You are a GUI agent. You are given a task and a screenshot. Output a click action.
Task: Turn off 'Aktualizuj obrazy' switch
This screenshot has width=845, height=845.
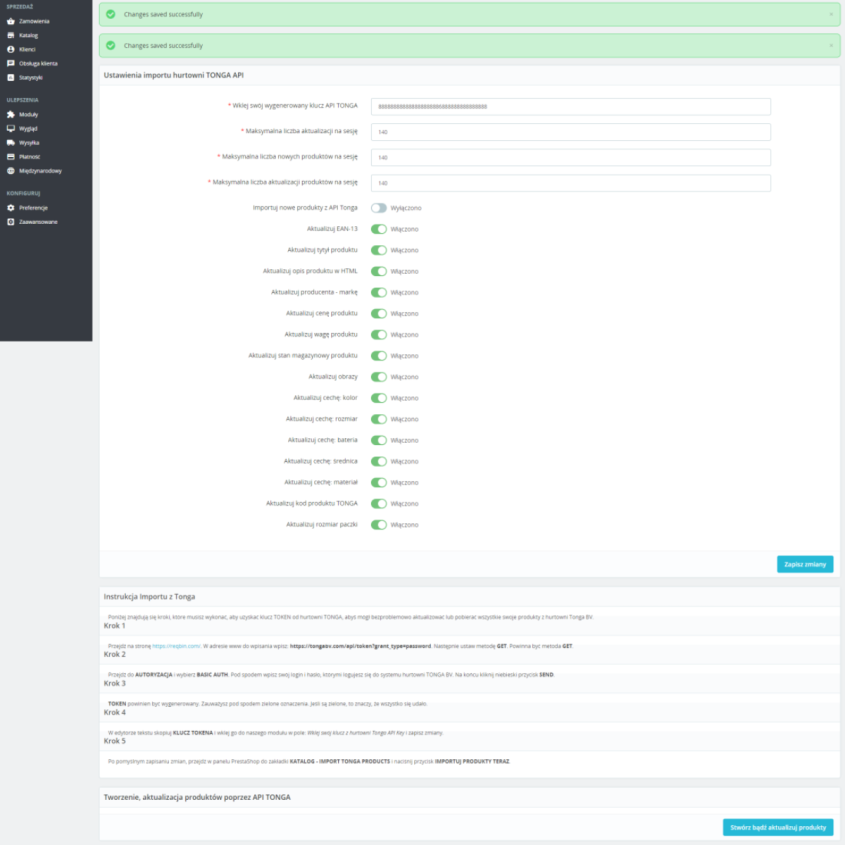(379, 377)
